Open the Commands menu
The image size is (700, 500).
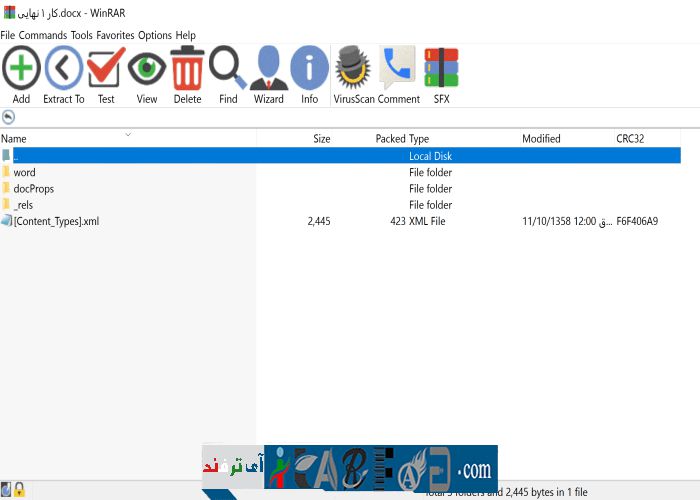coord(43,35)
